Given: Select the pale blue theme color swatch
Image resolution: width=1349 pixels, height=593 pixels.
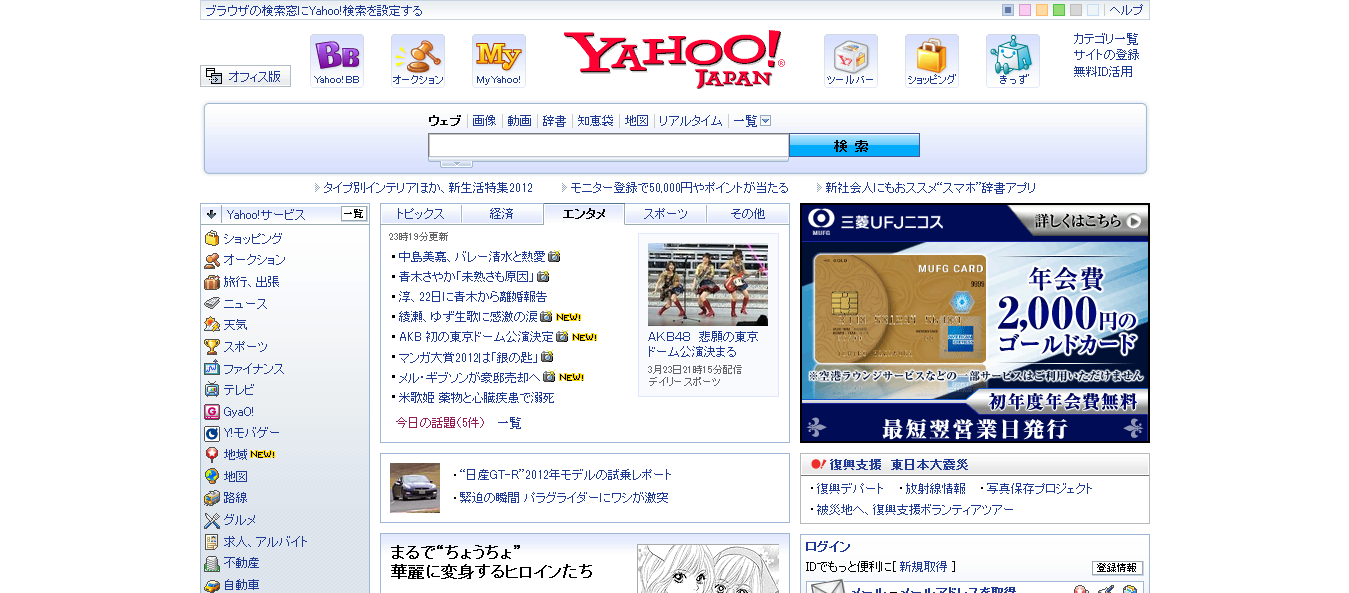Looking at the screenshot, I should pyautogui.click(x=1093, y=10).
